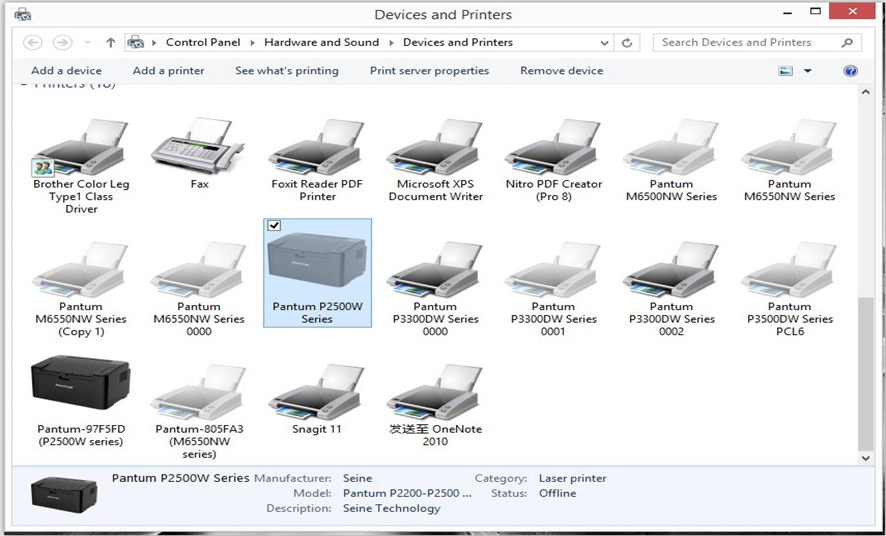Click the Pantum P2200-P2500 model value
Screen dimensions: 886x536
pyautogui.click(x=407, y=493)
